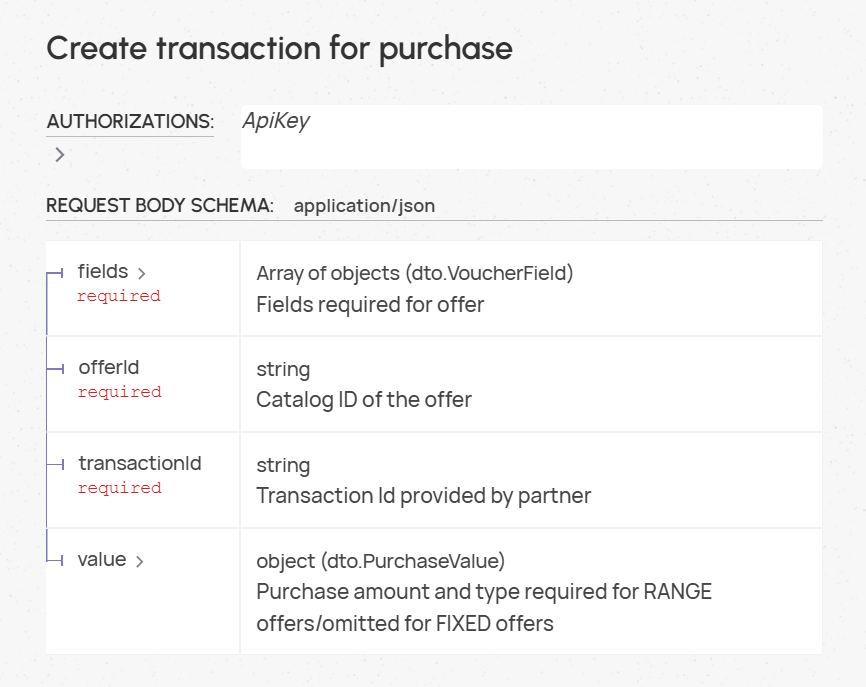
Task: Expand the Authorizations chevron arrow
Action: 60,155
